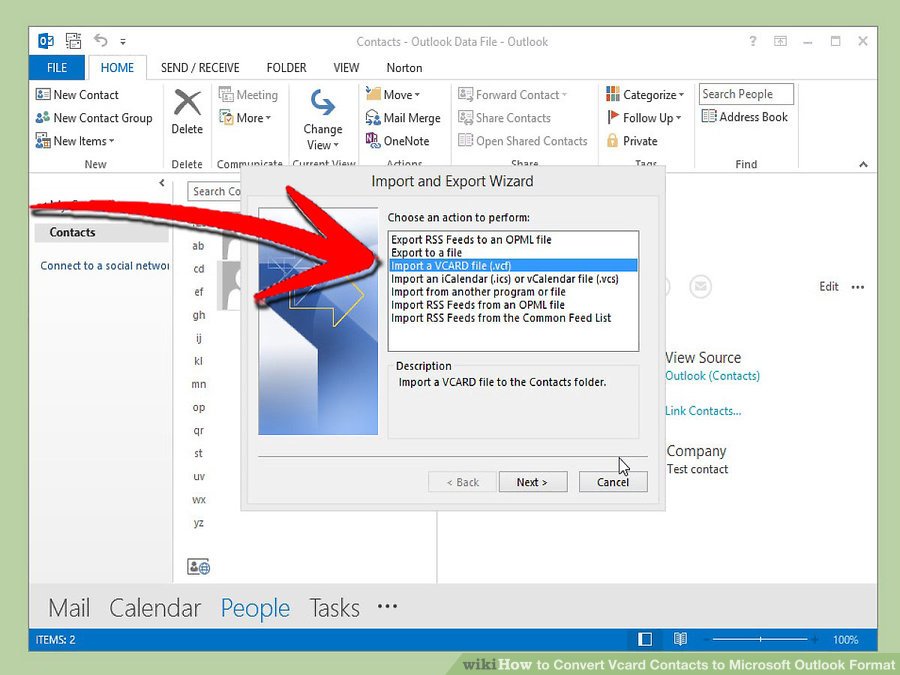Switch to the SEND / RECEIVE tab
Screen dimensions: 900x675
click(200, 68)
